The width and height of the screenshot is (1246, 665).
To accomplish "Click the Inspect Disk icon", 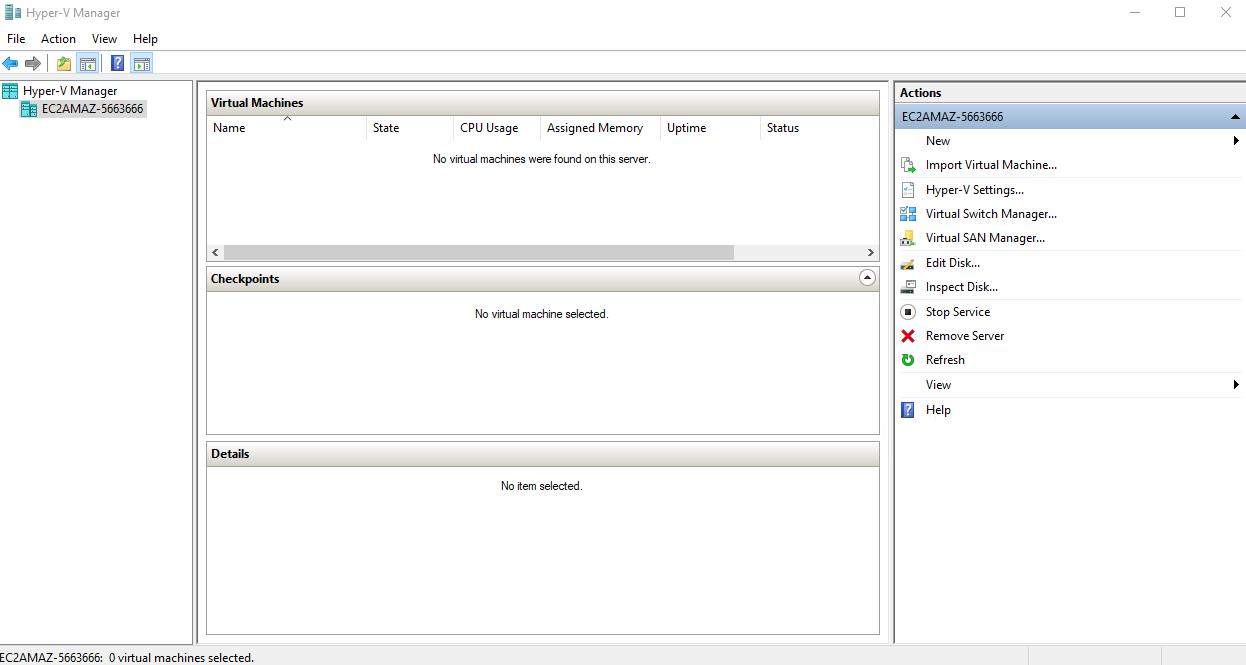I will click(x=908, y=287).
